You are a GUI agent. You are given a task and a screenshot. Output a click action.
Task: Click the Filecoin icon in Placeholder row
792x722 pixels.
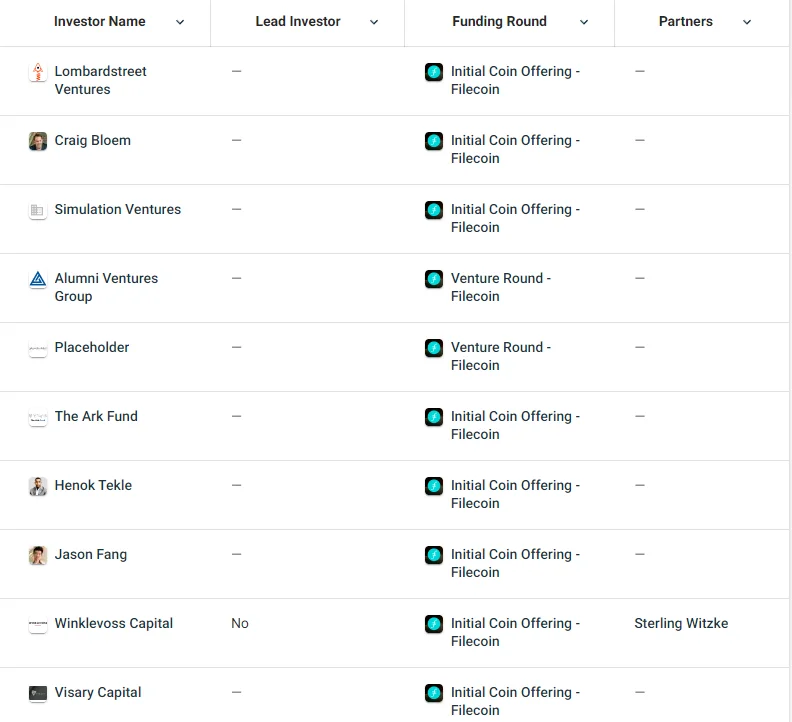tap(434, 348)
